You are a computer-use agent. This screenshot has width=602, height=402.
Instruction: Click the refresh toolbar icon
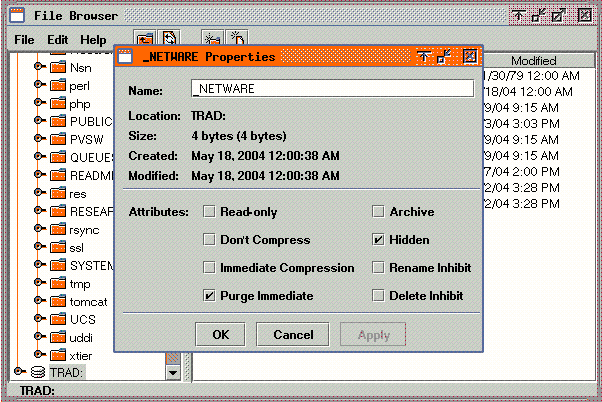(169, 38)
